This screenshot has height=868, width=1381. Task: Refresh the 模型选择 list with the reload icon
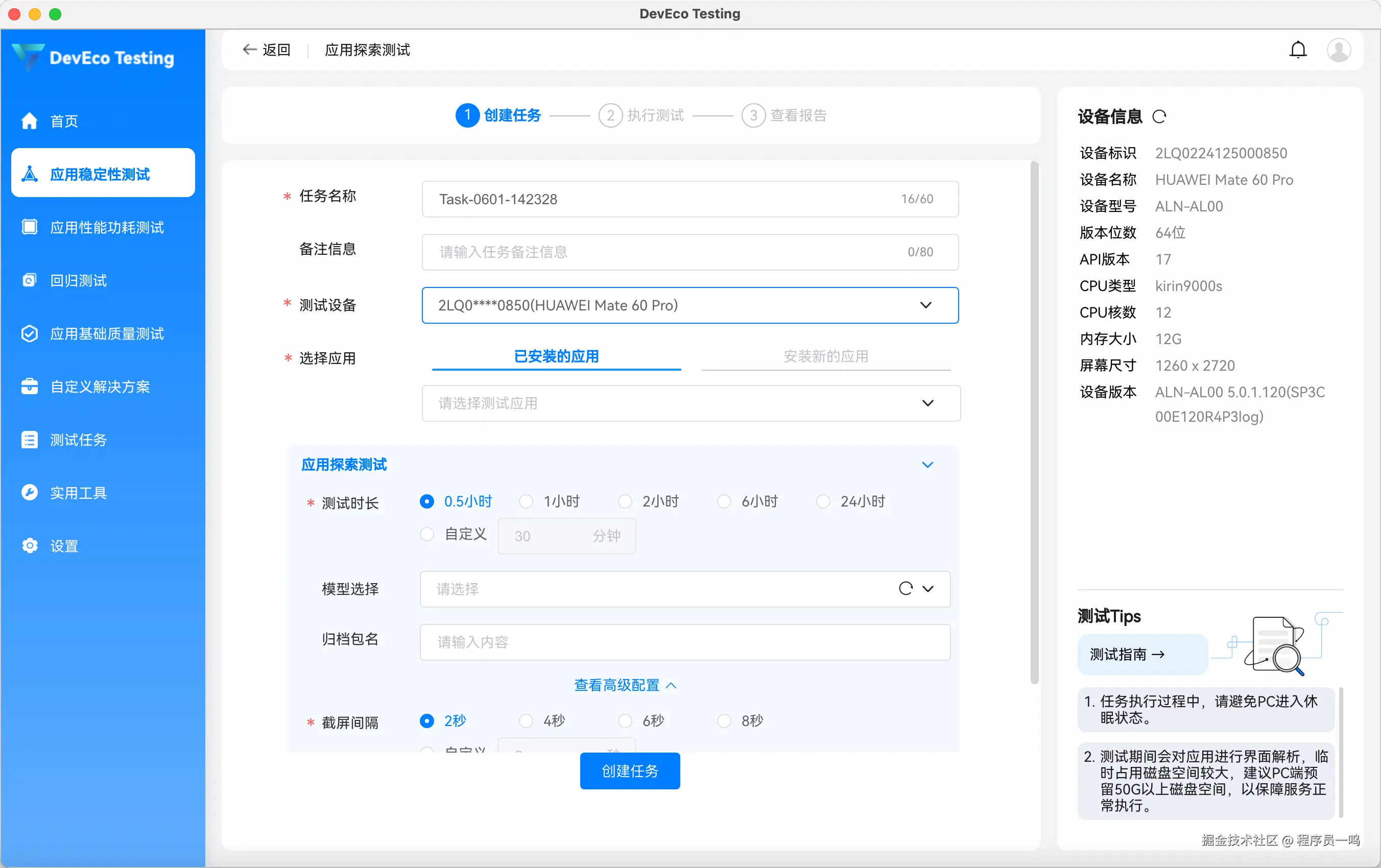click(906, 589)
